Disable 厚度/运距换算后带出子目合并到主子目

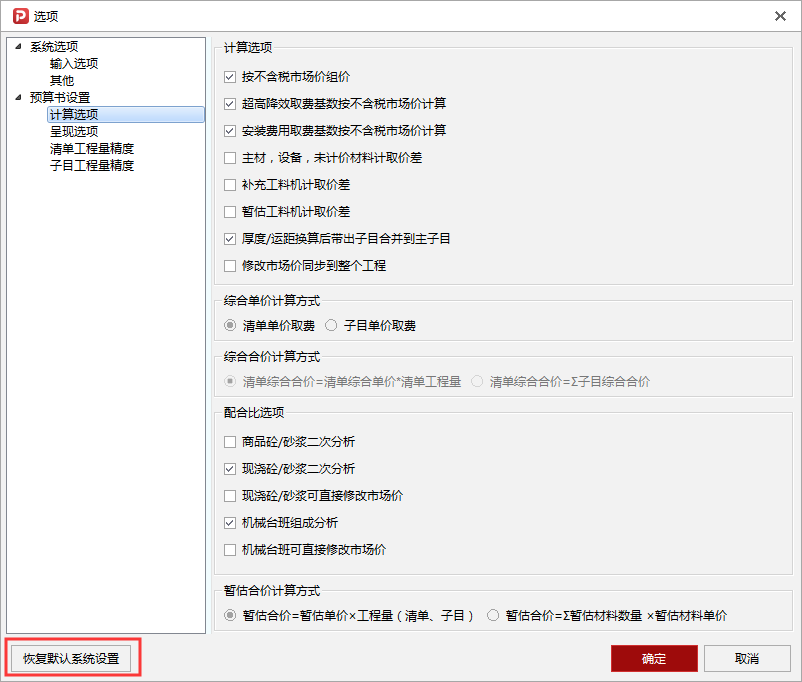click(x=227, y=239)
